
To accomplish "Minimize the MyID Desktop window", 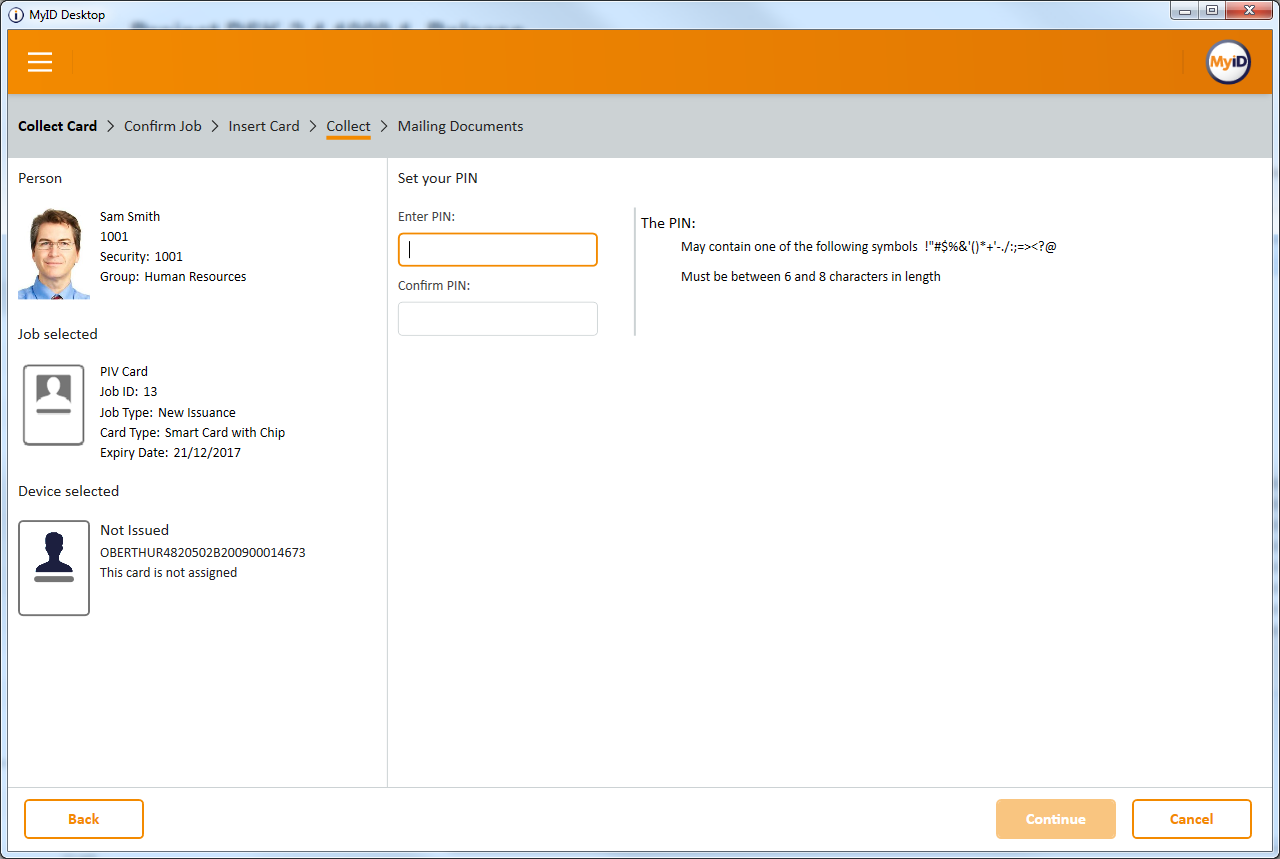I will click(1186, 11).
